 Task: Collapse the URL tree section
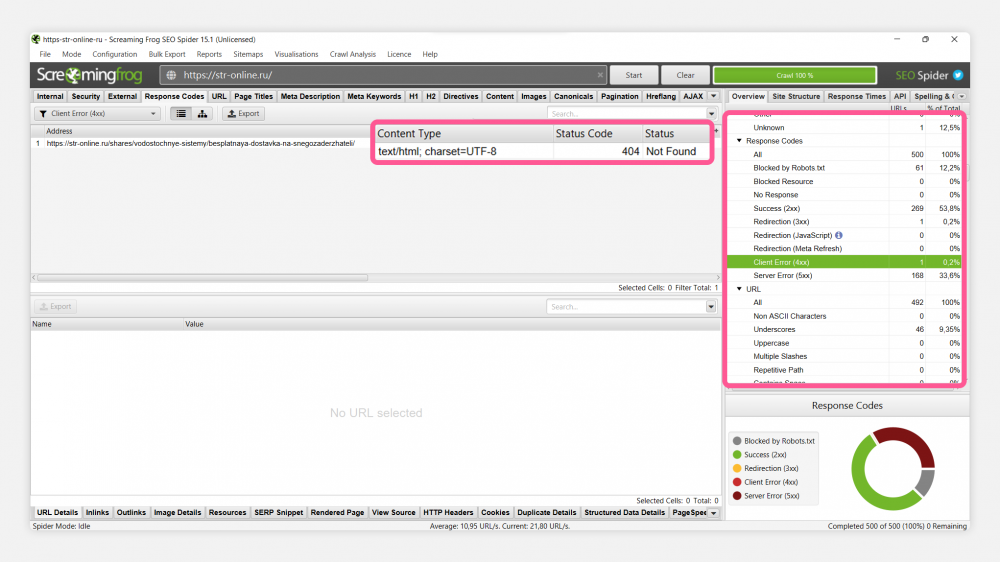(x=739, y=289)
